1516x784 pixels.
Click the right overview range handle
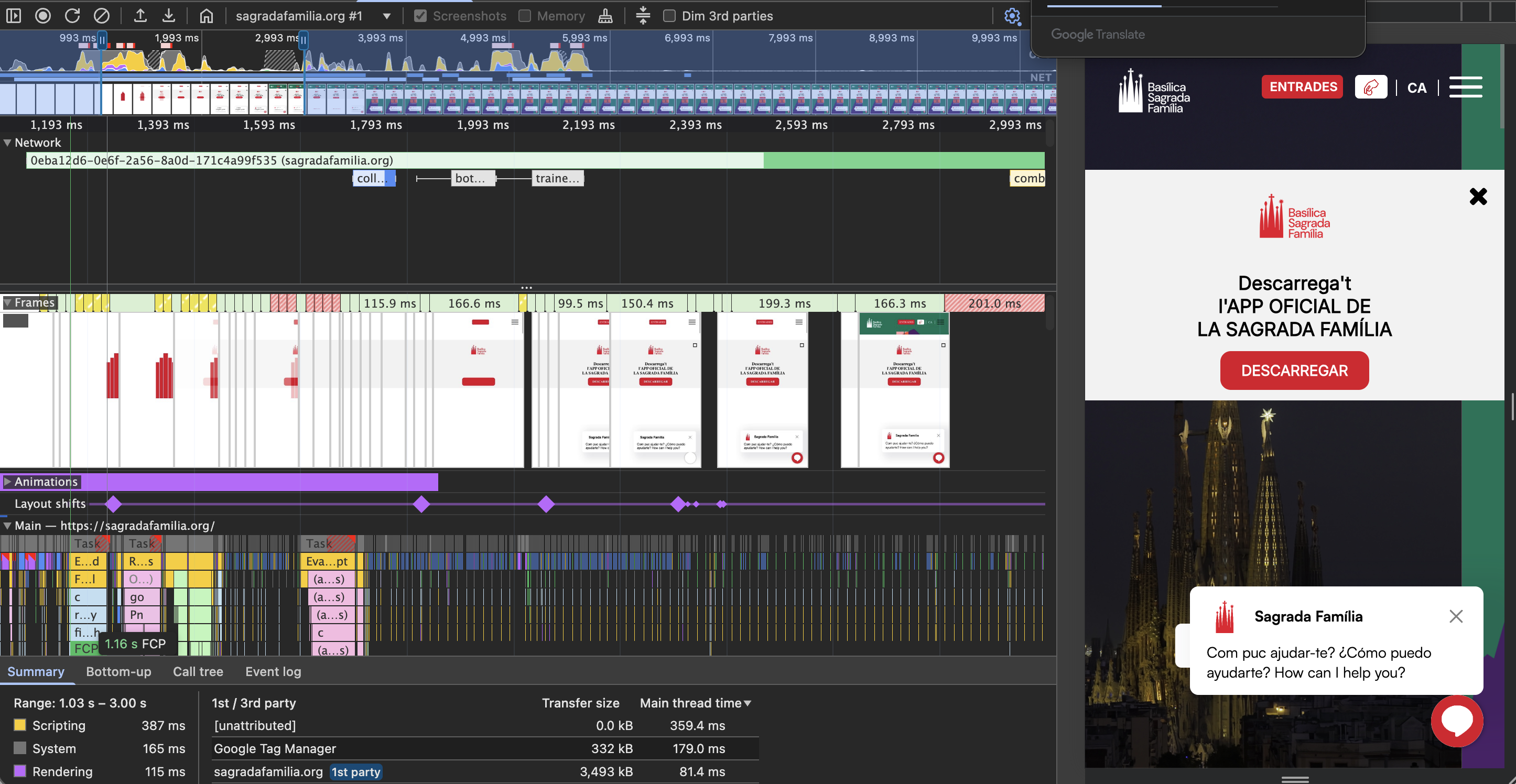click(x=304, y=40)
